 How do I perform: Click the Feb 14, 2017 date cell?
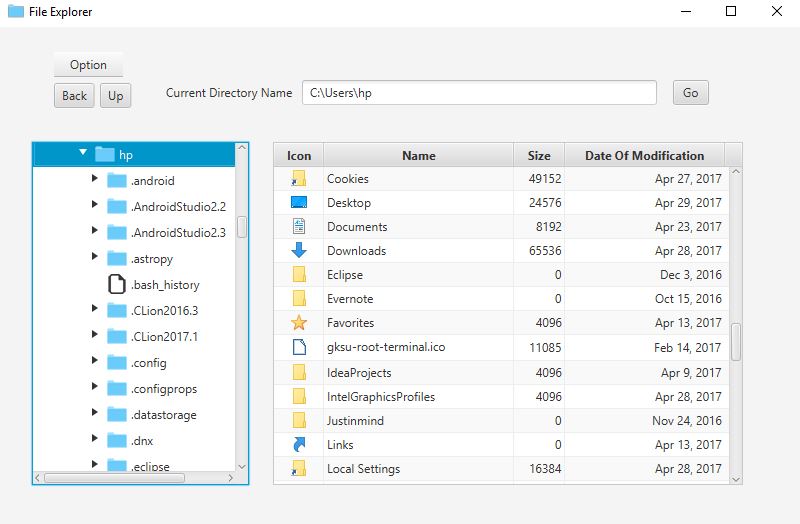646,347
